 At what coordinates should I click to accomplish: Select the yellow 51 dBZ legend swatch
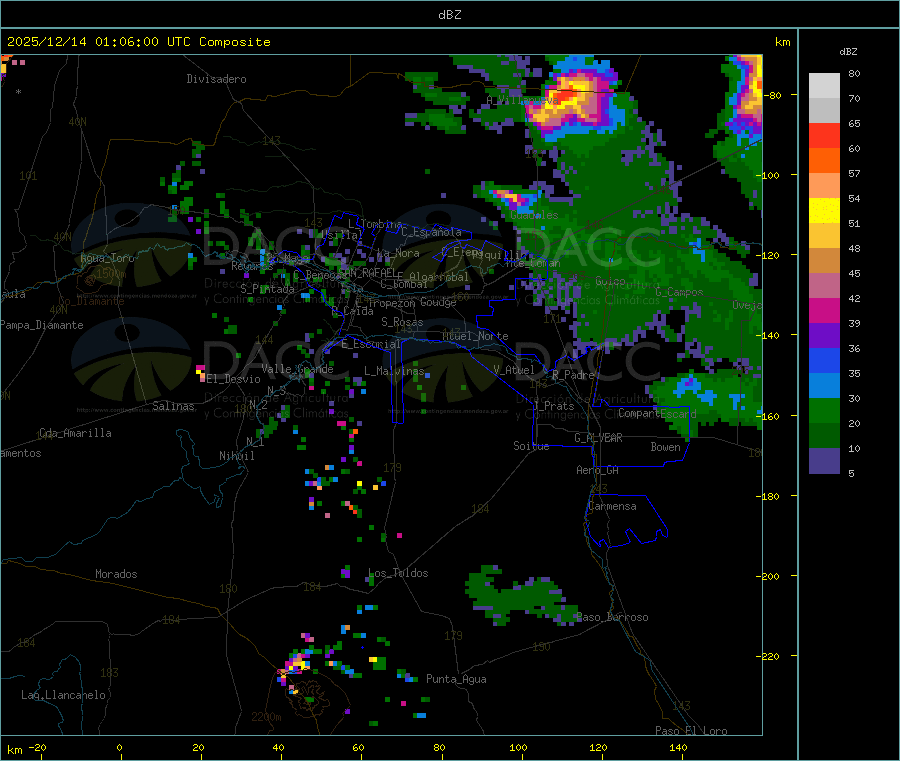point(824,211)
